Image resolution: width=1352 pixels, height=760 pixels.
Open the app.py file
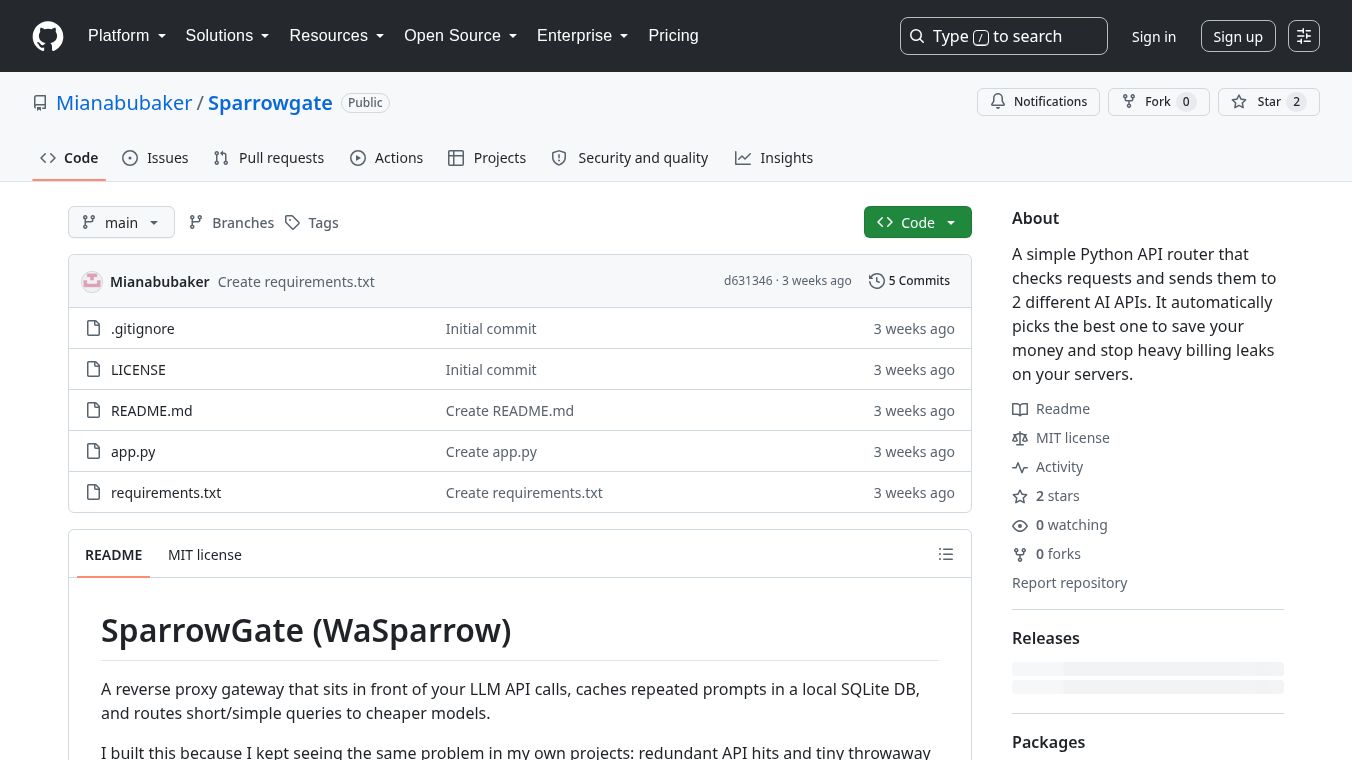pos(133,451)
